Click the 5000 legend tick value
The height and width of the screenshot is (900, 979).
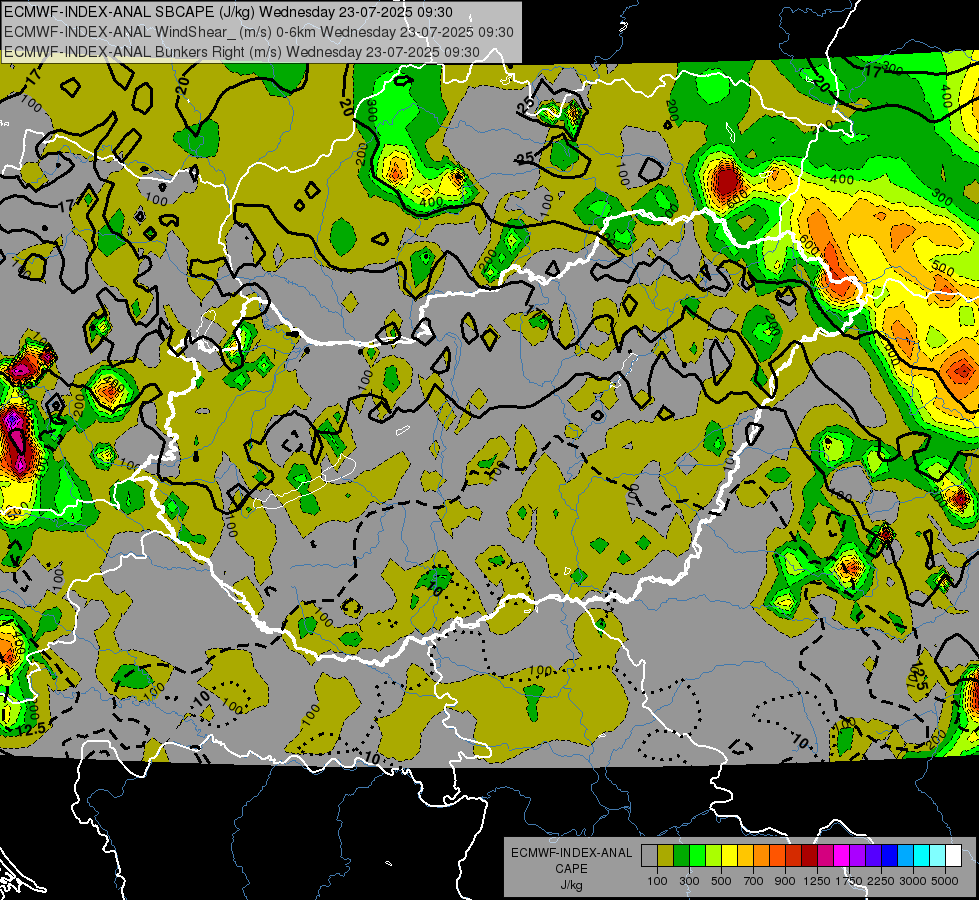945,881
